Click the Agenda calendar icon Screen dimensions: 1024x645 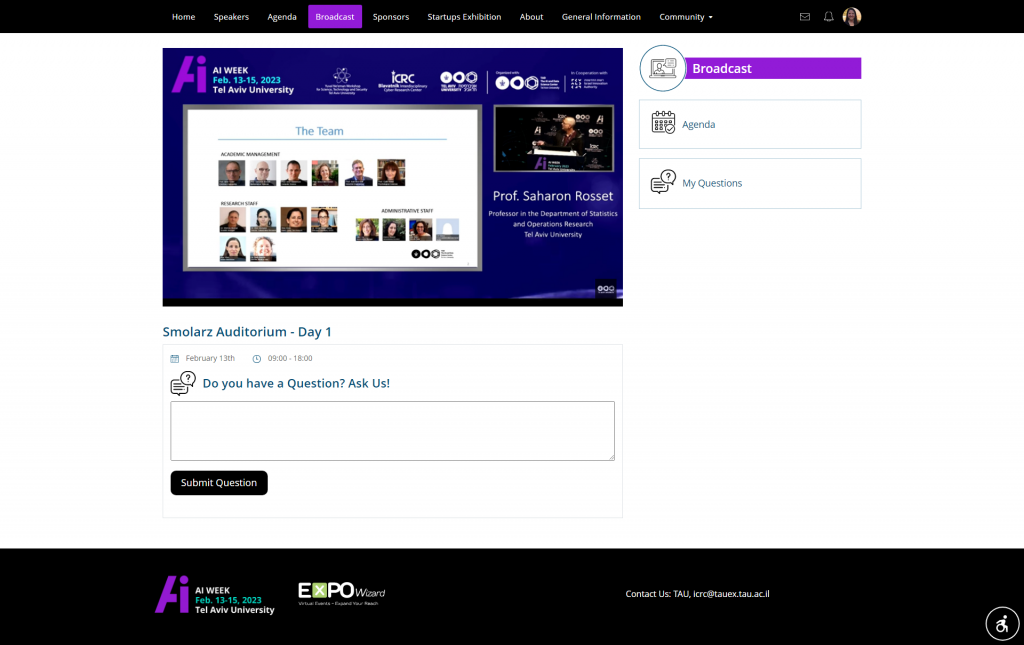coord(663,124)
